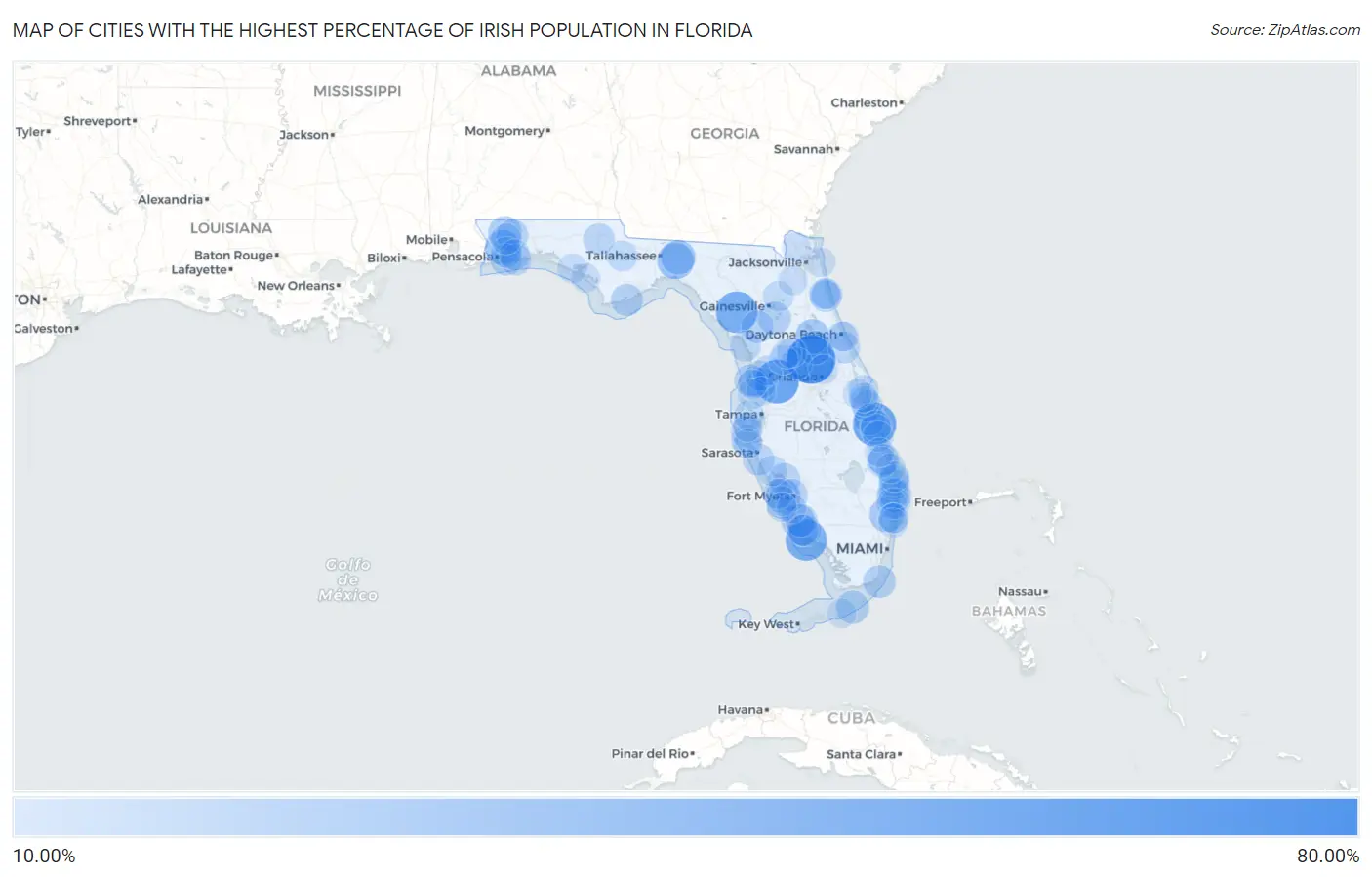Click the Havana city label

[x=741, y=710]
